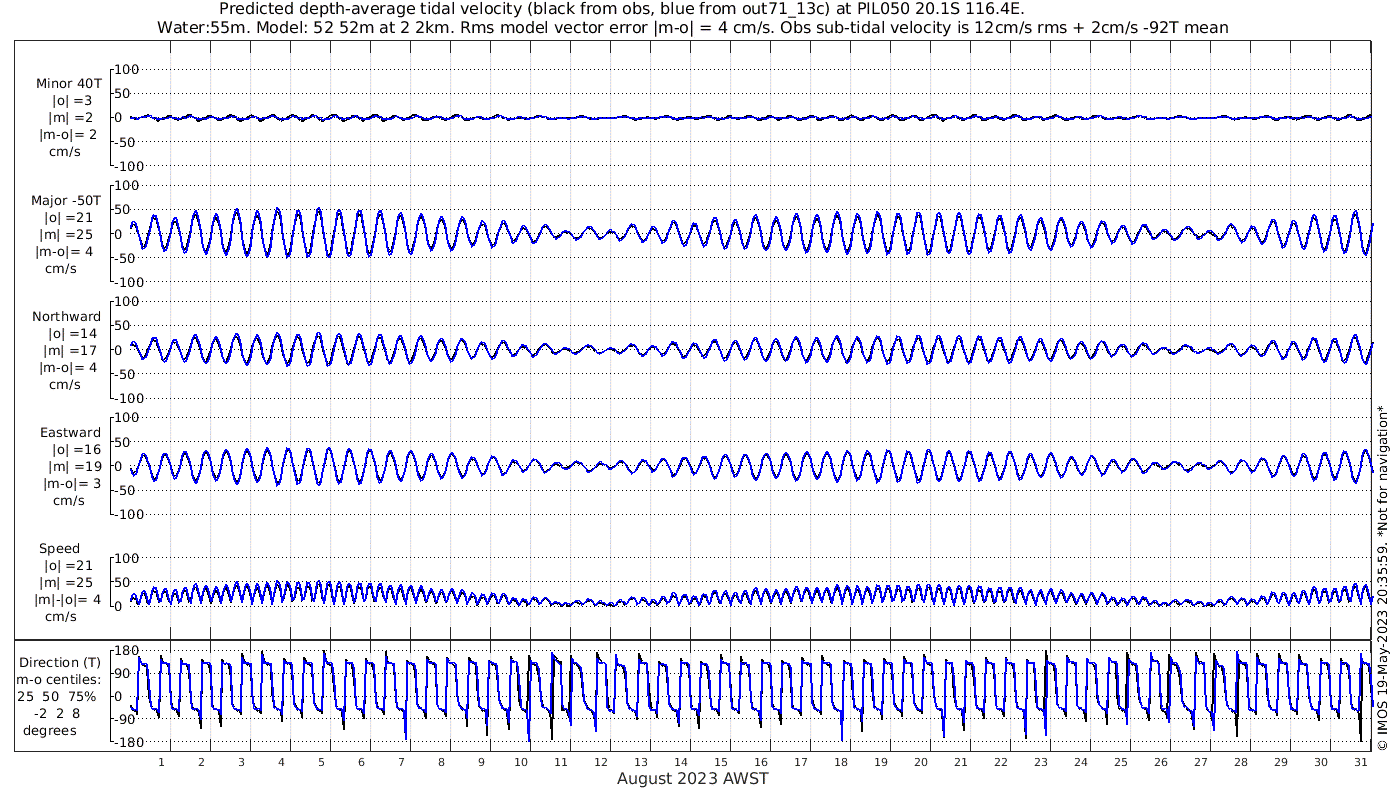
Task: Click '|m-o|= 2' under Minor 40T
Action: tap(69, 135)
